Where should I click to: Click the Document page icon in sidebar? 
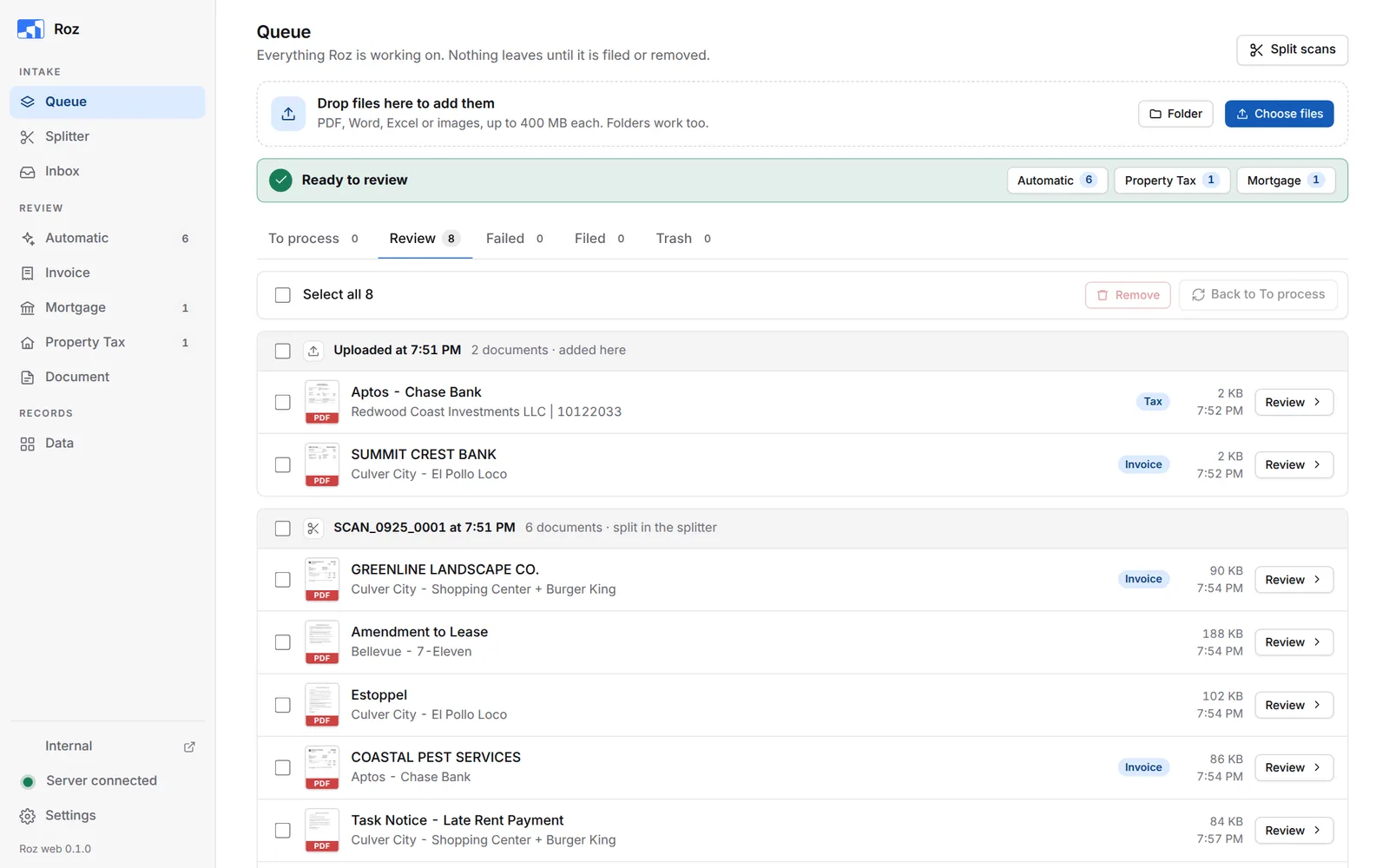tap(28, 378)
